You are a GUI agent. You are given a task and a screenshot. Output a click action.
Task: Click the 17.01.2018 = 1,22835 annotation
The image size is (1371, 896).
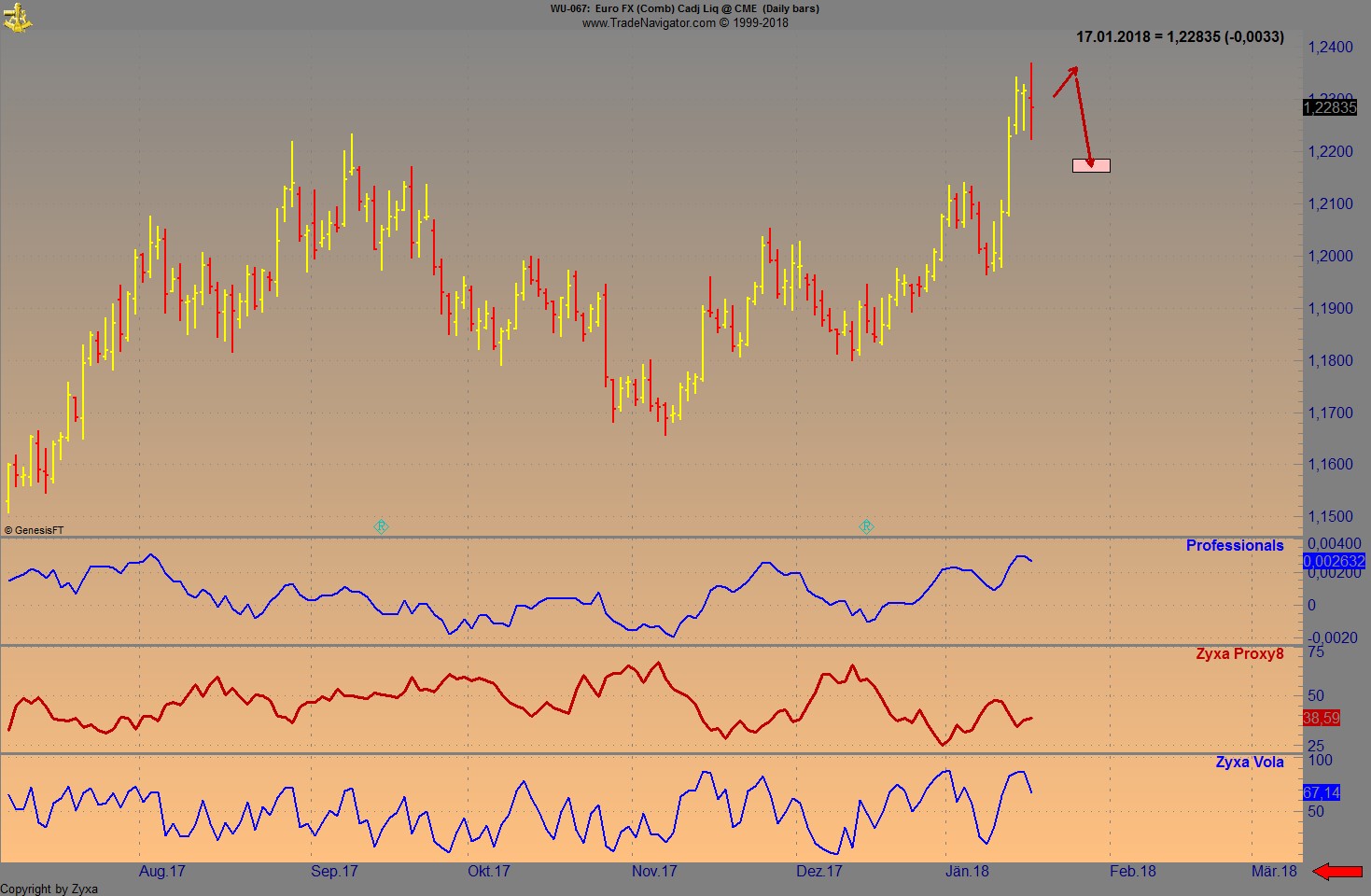coord(1180,37)
